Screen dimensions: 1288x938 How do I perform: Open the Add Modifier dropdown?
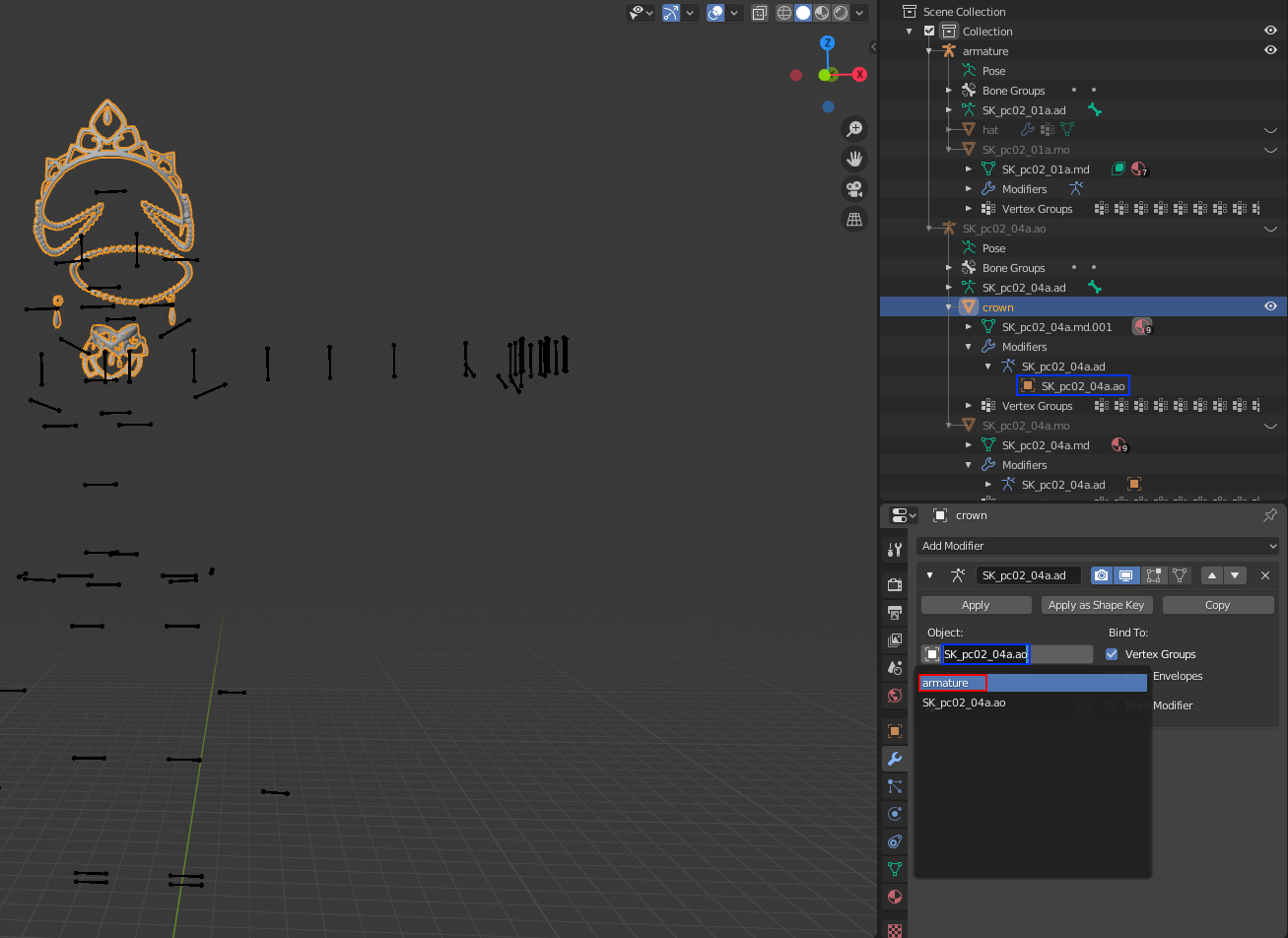(1098, 546)
